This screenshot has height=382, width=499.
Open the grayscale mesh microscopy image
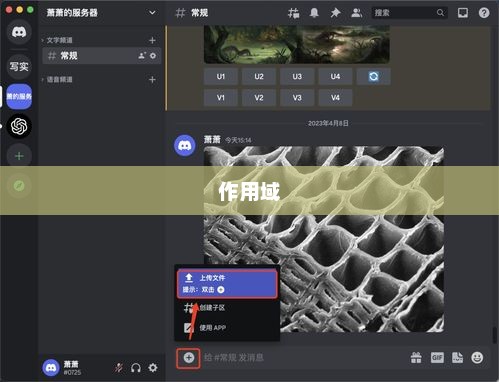[x=324, y=239]
